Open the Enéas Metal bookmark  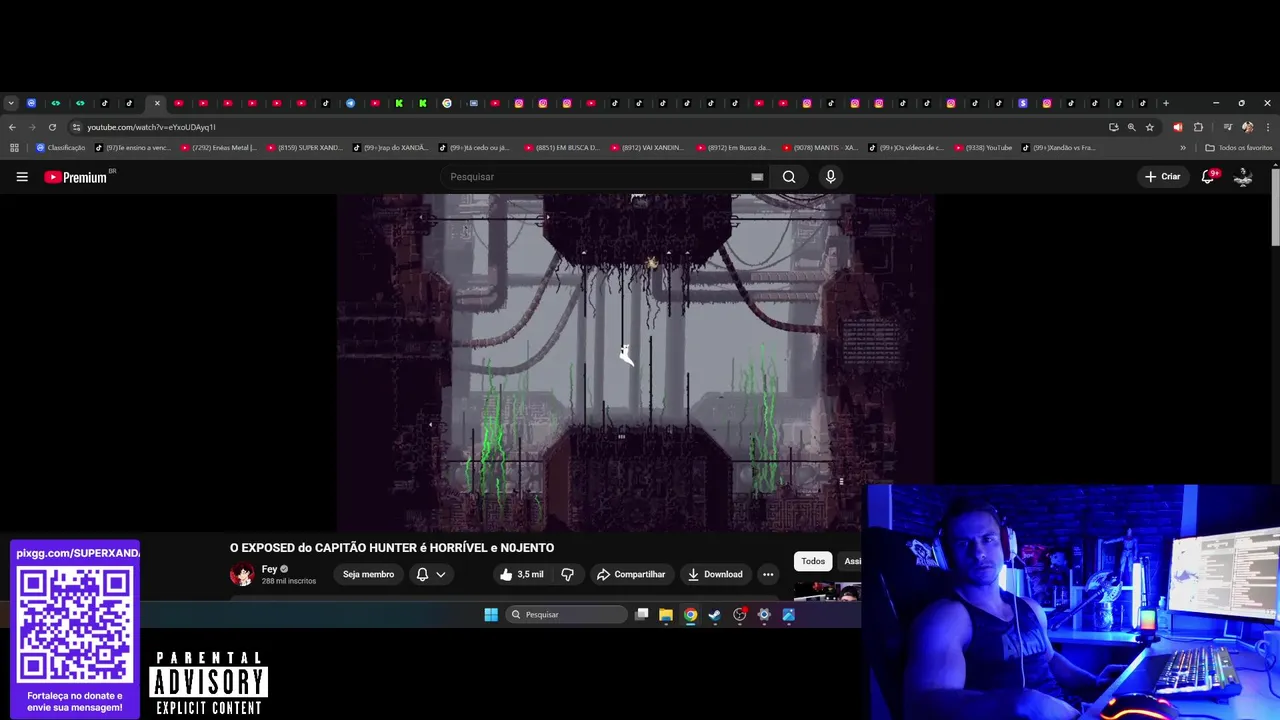point(219,148)
